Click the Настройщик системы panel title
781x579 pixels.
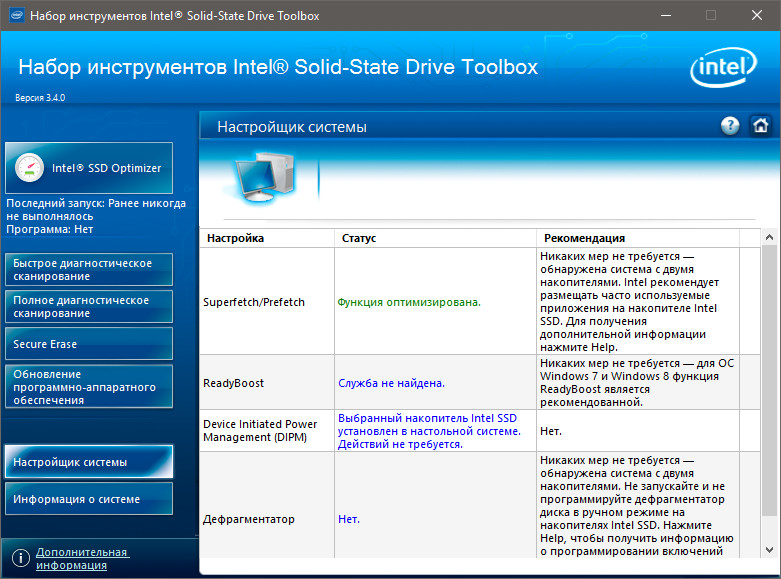(292, 127)
